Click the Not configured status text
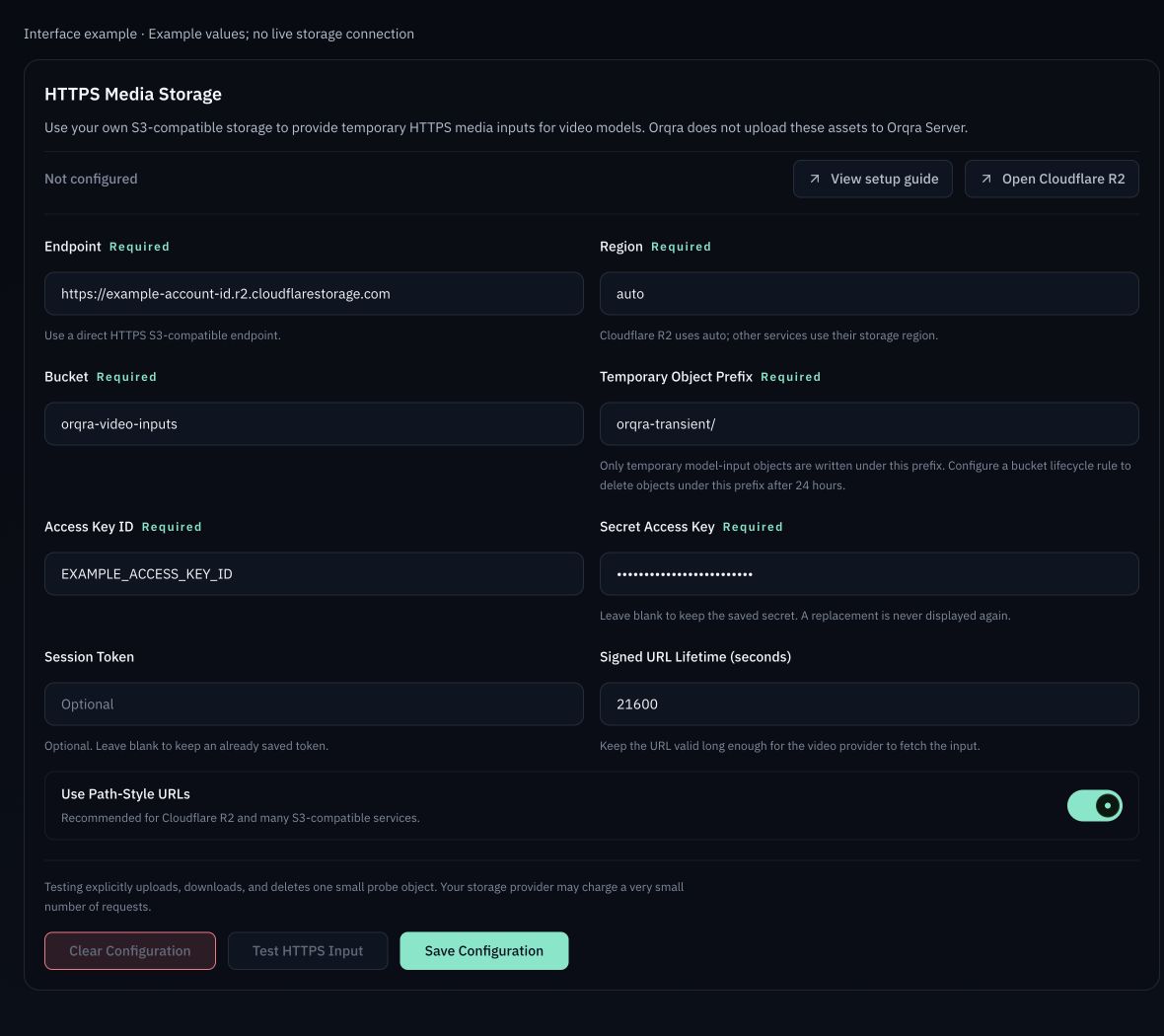Screen dimensions: 1164x1036 click(x=91, y=179)
